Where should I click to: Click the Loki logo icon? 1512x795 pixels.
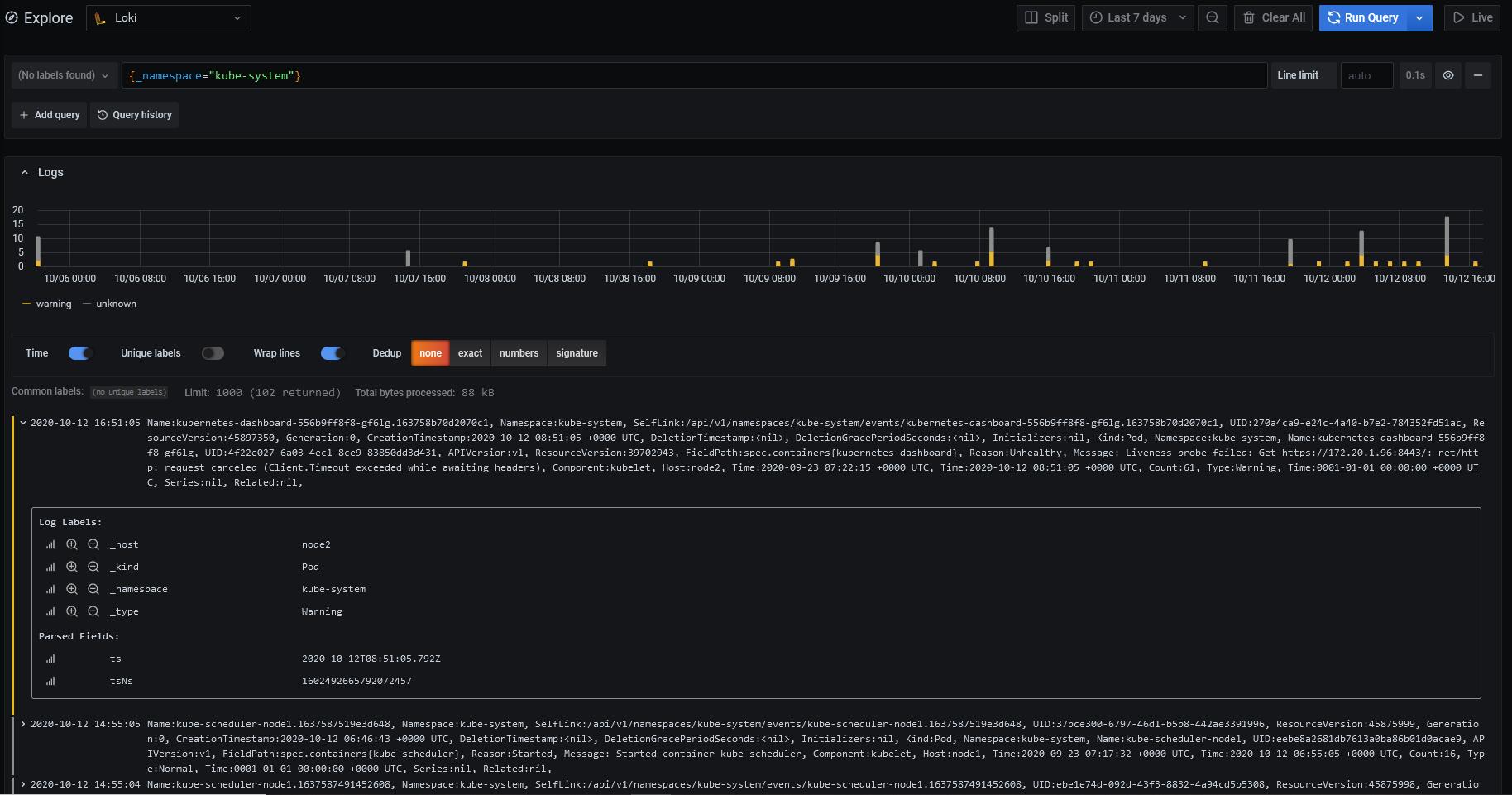coord(100,17)
